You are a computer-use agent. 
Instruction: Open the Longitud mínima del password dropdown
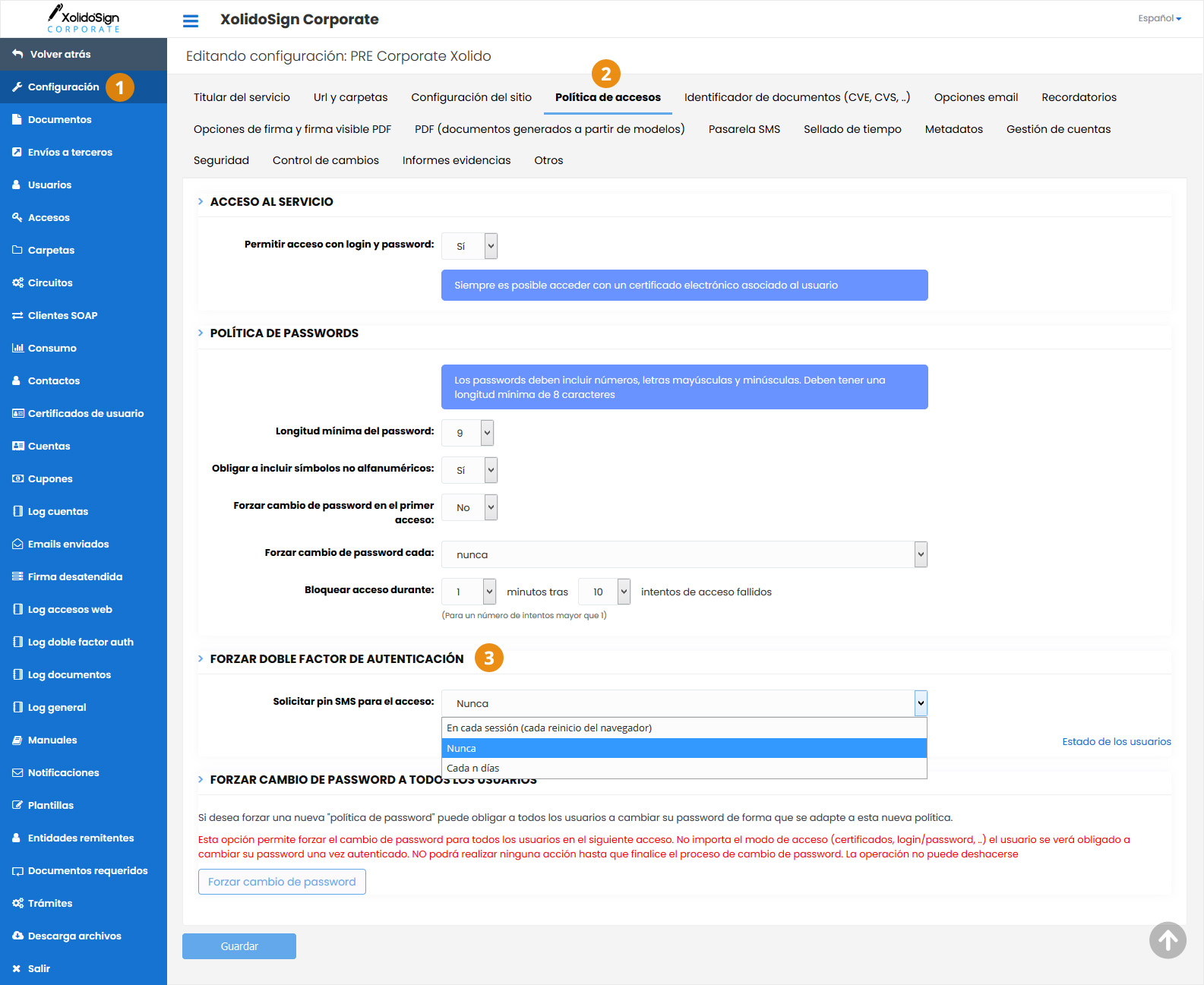468,433
